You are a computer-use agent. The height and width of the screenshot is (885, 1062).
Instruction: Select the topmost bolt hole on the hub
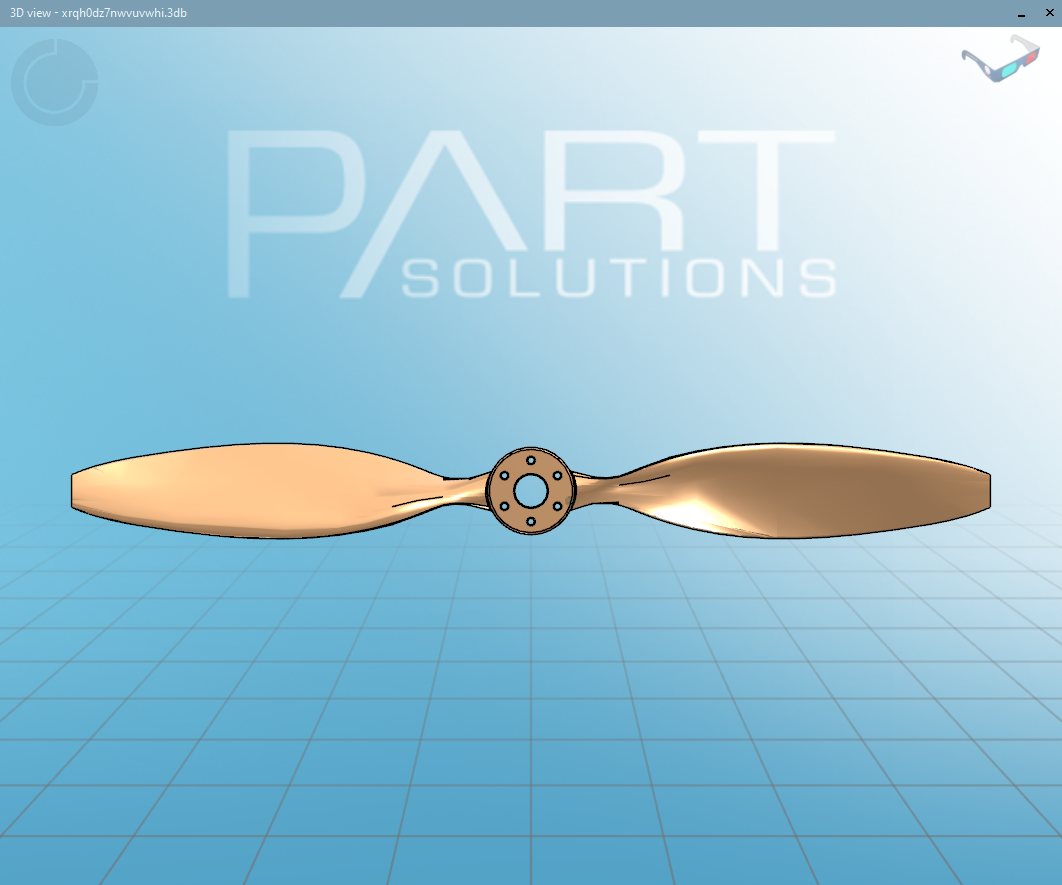(x=531, y=460)
